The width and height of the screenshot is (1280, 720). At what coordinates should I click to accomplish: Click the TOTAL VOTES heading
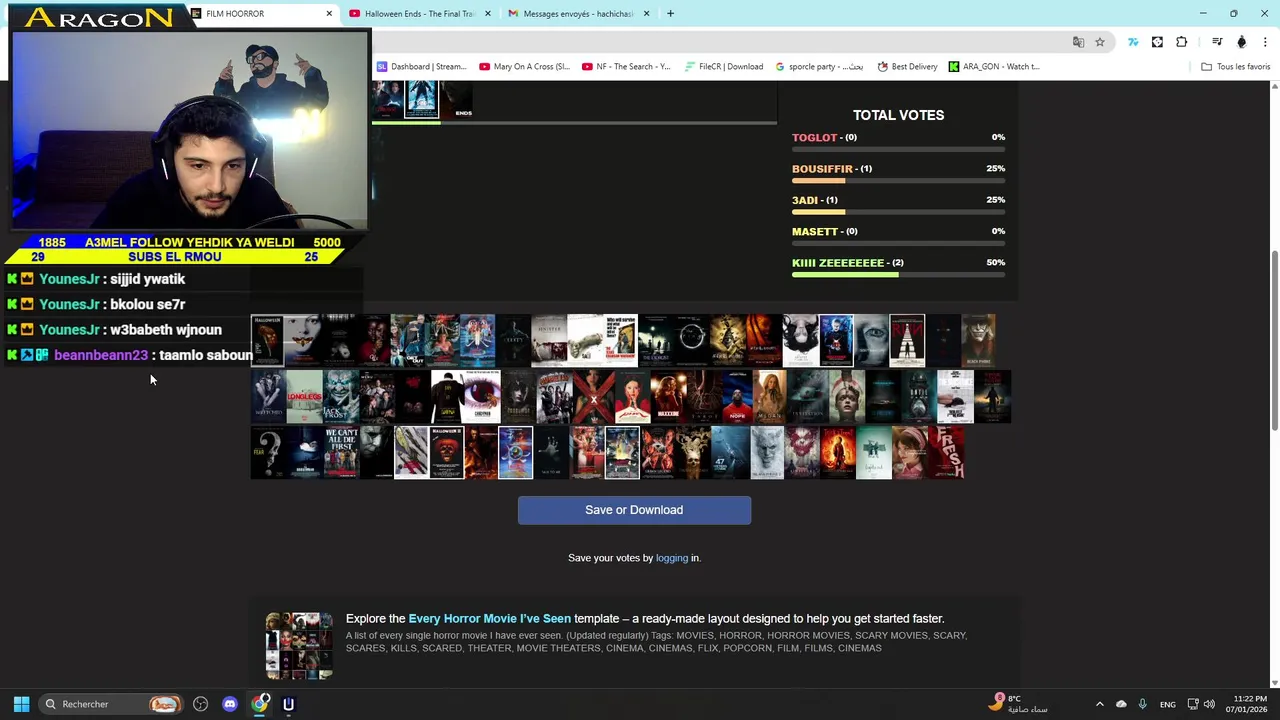point(898,115)
